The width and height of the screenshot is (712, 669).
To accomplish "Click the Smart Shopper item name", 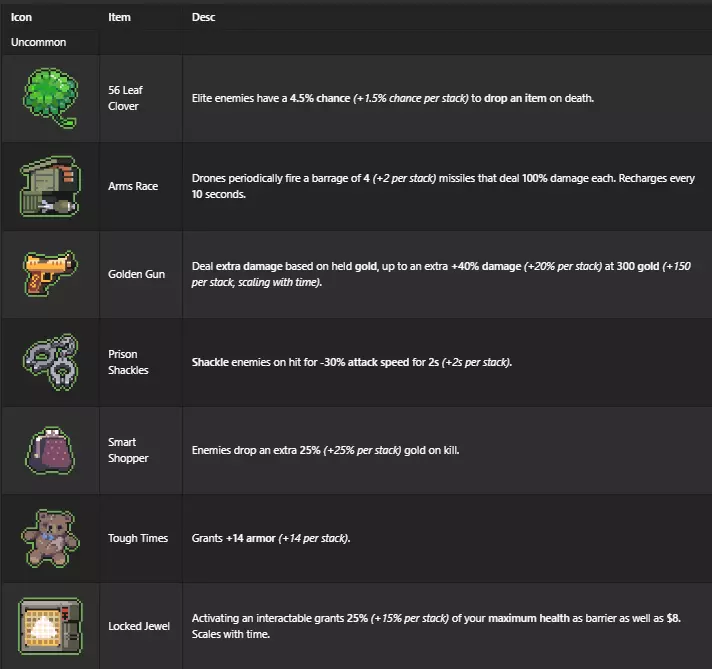I will pos(128,450).
